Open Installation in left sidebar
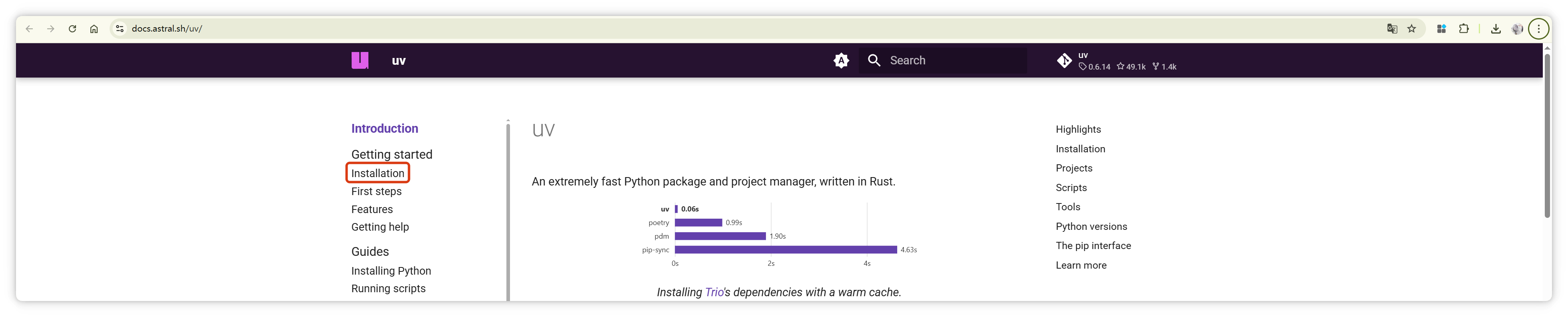The width and height of the screenshot is (1568, 317). pyautogui.click(x=377, y=173)
